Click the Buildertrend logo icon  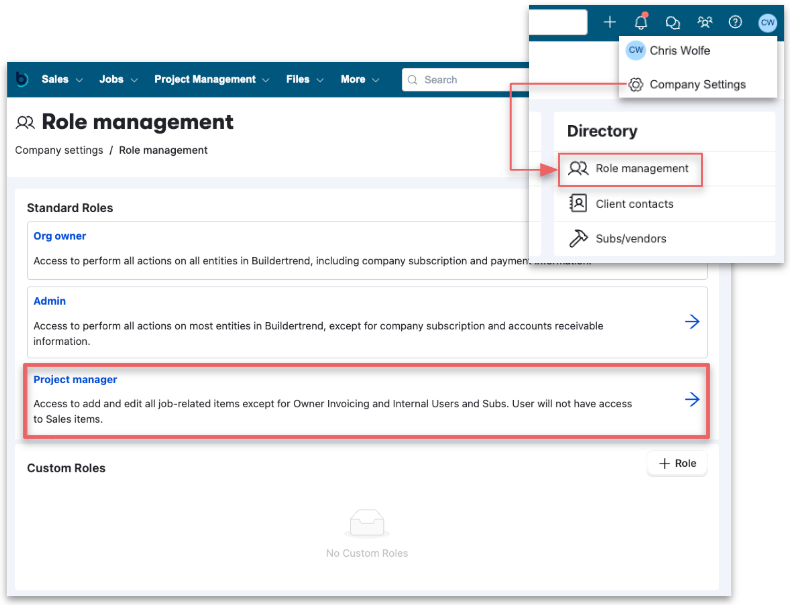coord(22,79)
